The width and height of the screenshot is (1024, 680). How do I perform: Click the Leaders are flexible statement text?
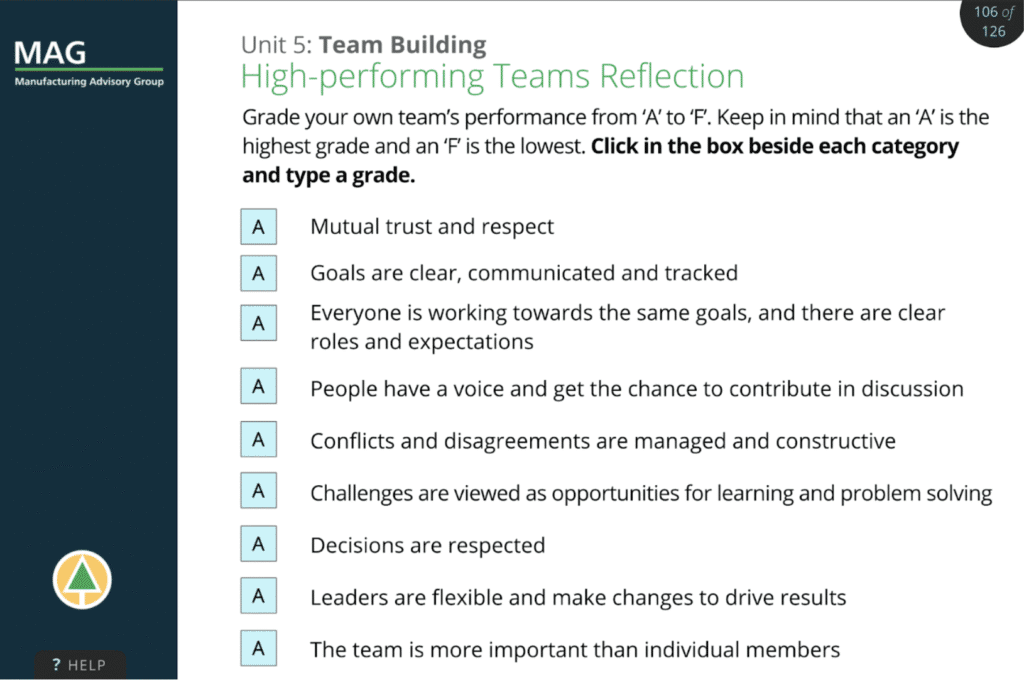point(578,597)
